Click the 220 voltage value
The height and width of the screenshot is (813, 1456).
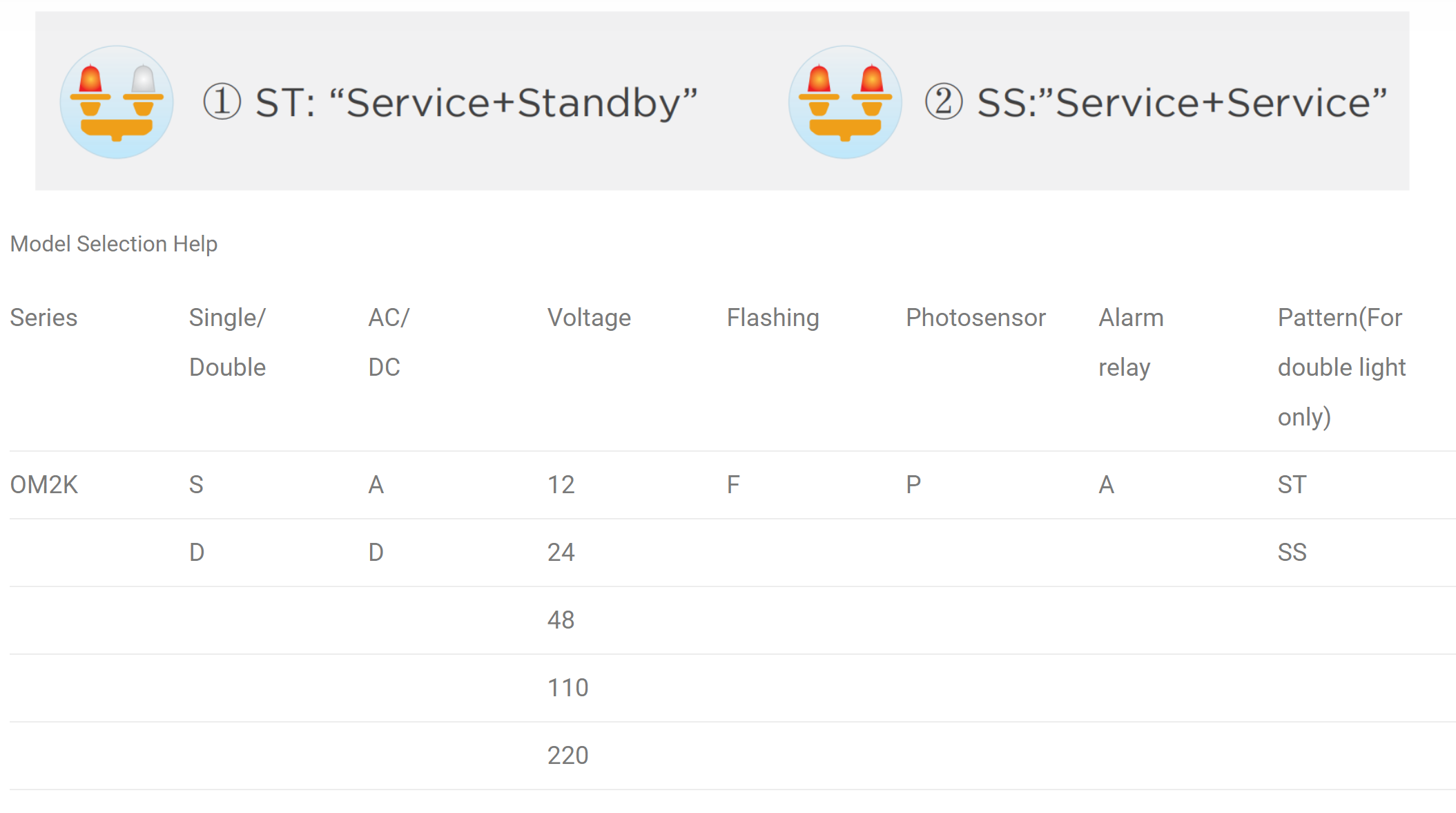(x=567, y=756)
